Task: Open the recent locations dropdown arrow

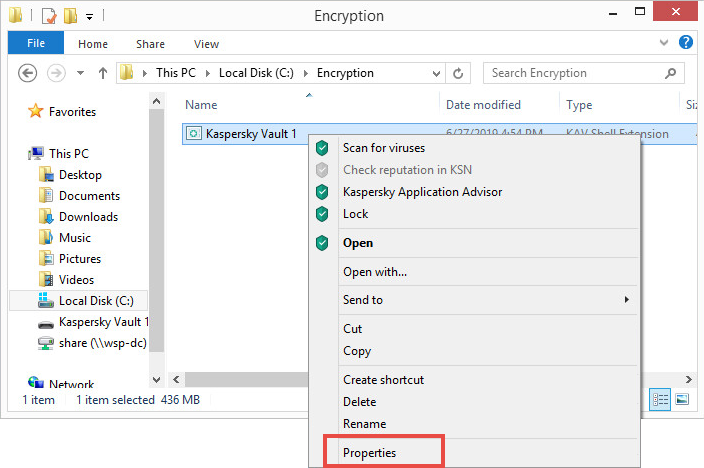Action: click(80, 73)
